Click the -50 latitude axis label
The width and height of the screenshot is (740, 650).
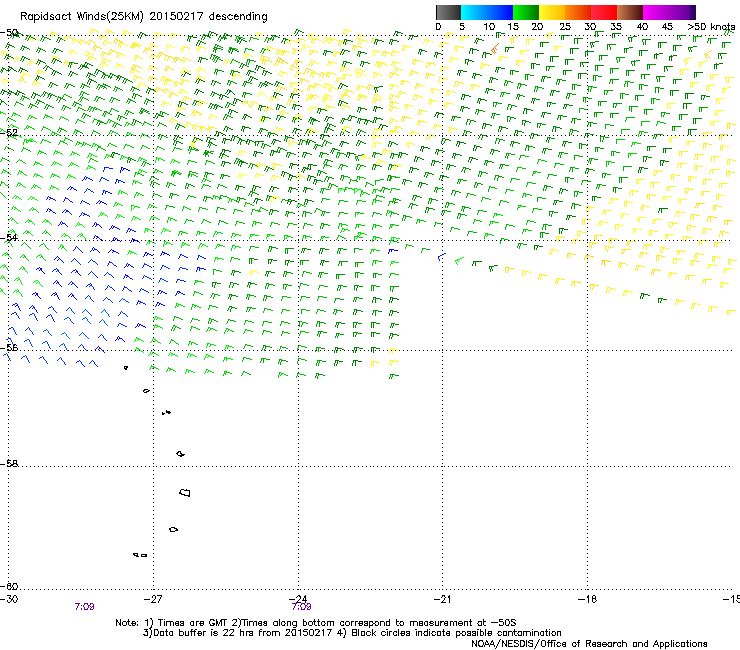click(x=9, y=33)
